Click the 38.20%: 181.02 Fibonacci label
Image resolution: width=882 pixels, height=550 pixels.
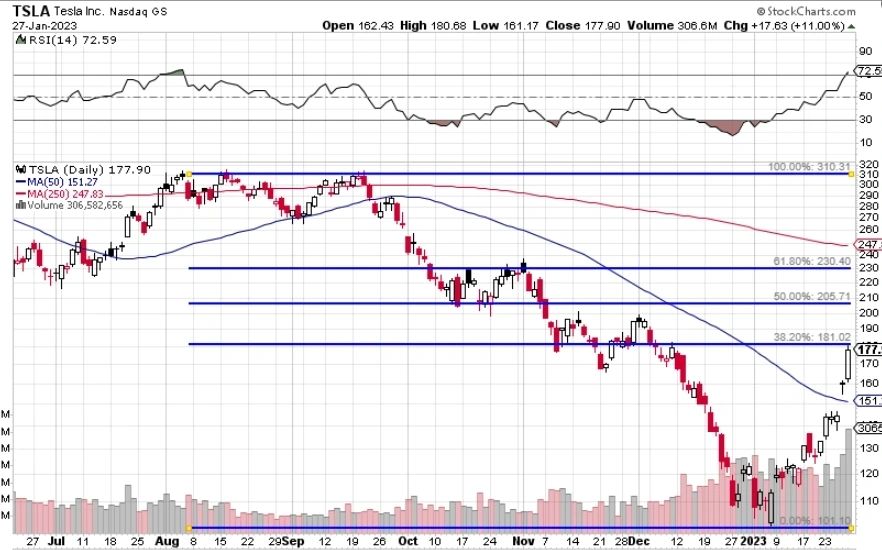pyautogui.click(x=812, y=337)
